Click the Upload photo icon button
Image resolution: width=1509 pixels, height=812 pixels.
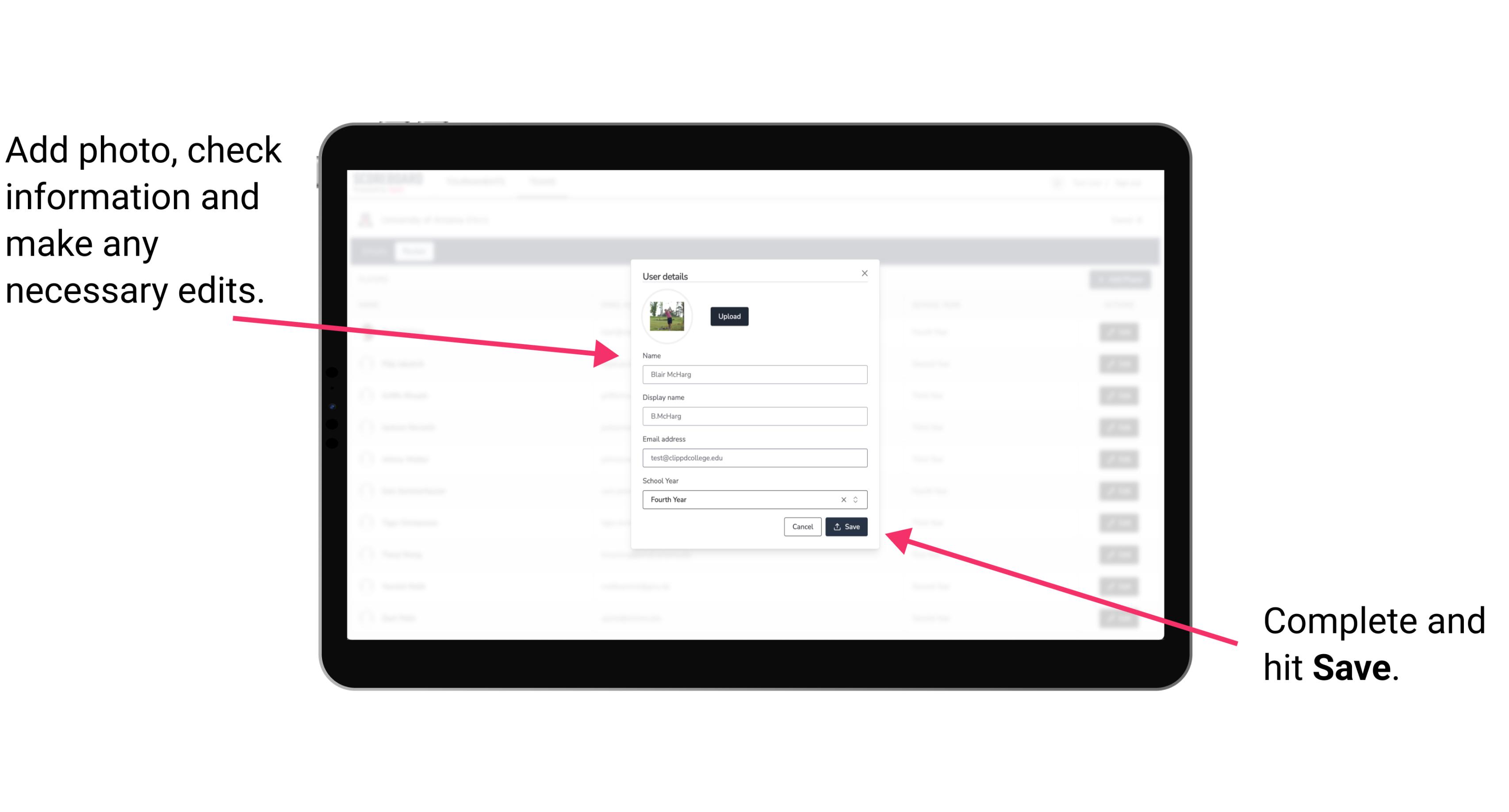pyautogui.click(x=728, y=316)
